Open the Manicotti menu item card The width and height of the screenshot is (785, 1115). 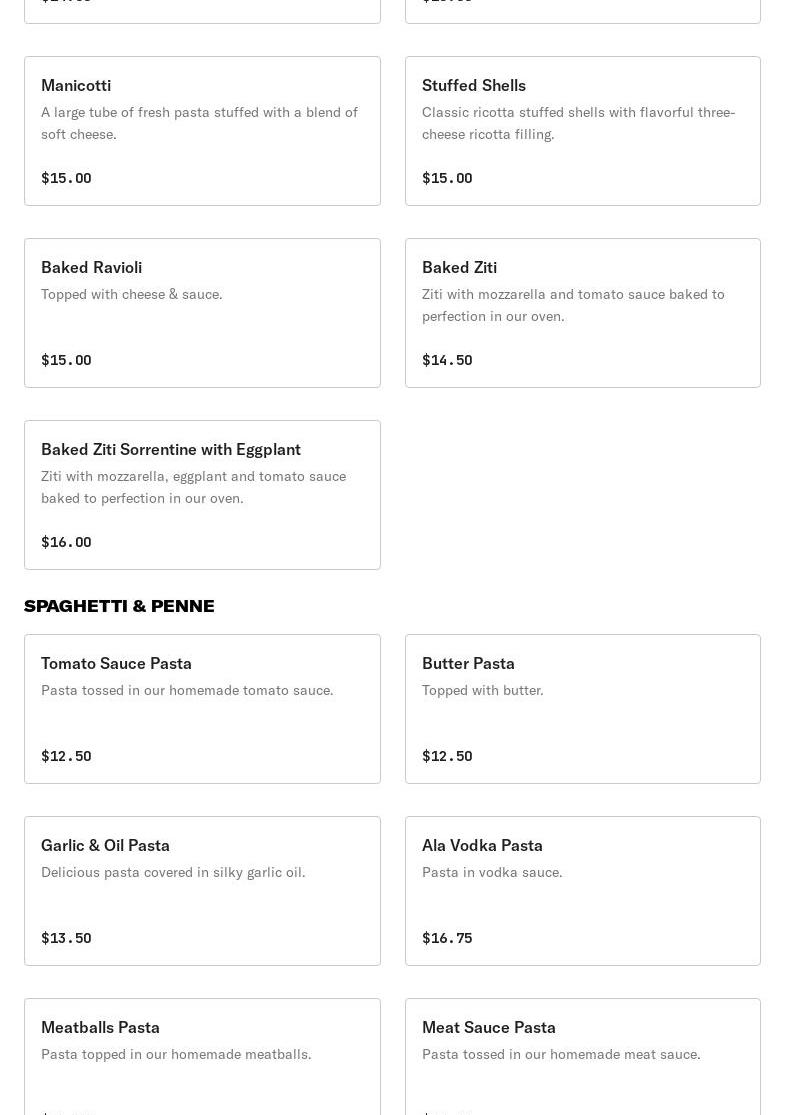[x=202, y=131]
